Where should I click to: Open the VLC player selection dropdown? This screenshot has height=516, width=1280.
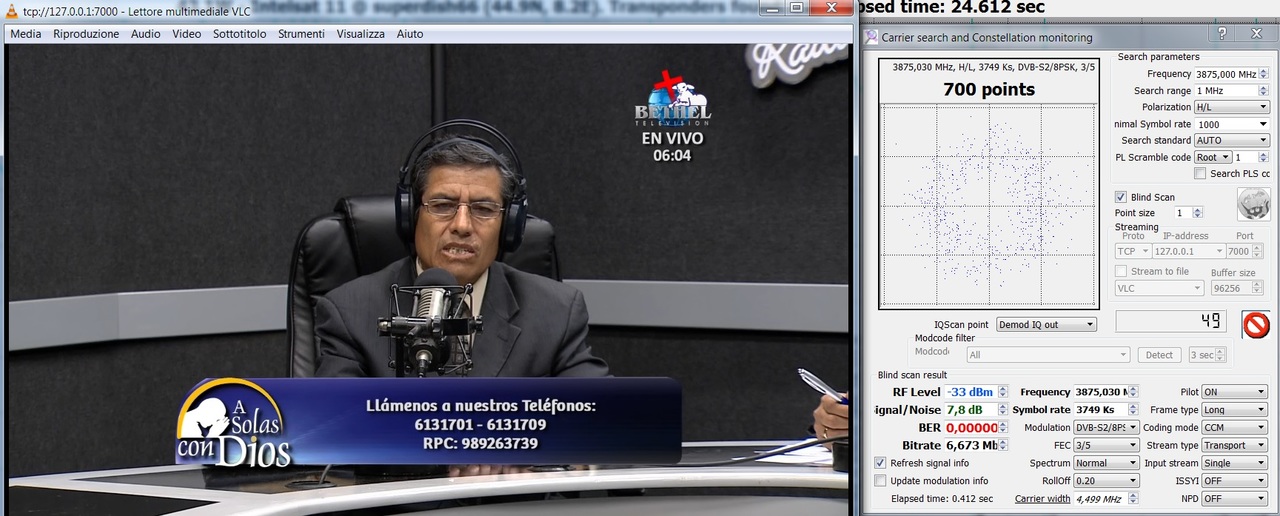[x=1160, y=288]
